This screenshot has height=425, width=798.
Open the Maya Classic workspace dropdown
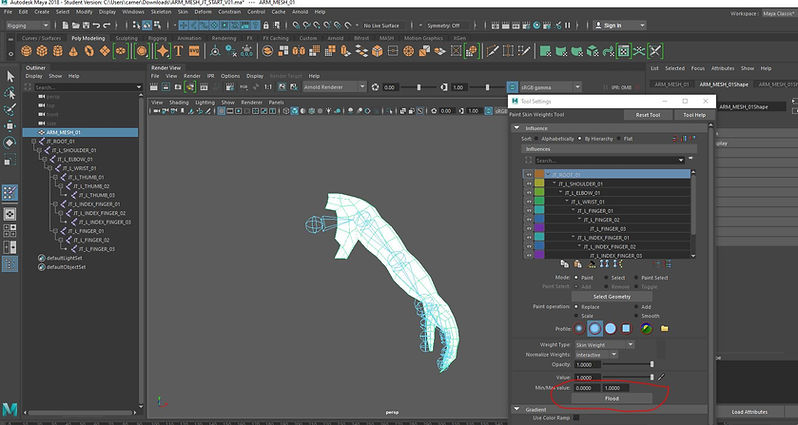click(x=778, y=13)
